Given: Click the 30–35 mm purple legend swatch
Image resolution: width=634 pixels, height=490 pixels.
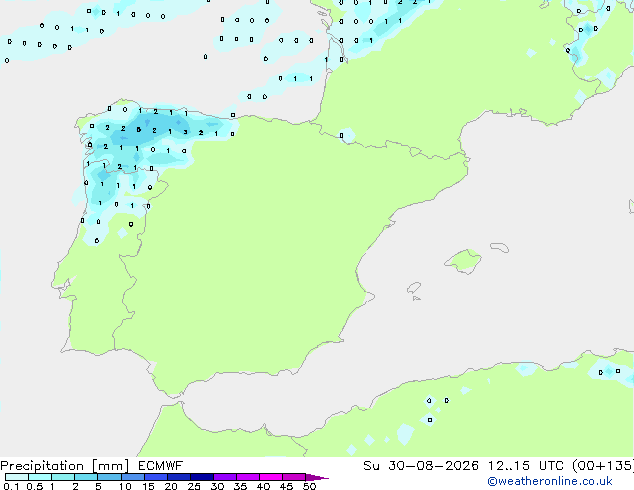Looking at the screenshot, I should [x=224, y=477].
